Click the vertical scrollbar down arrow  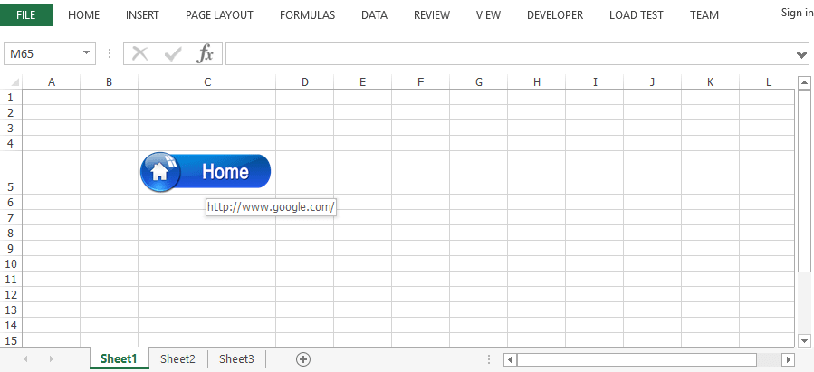[x=805, y=340]
